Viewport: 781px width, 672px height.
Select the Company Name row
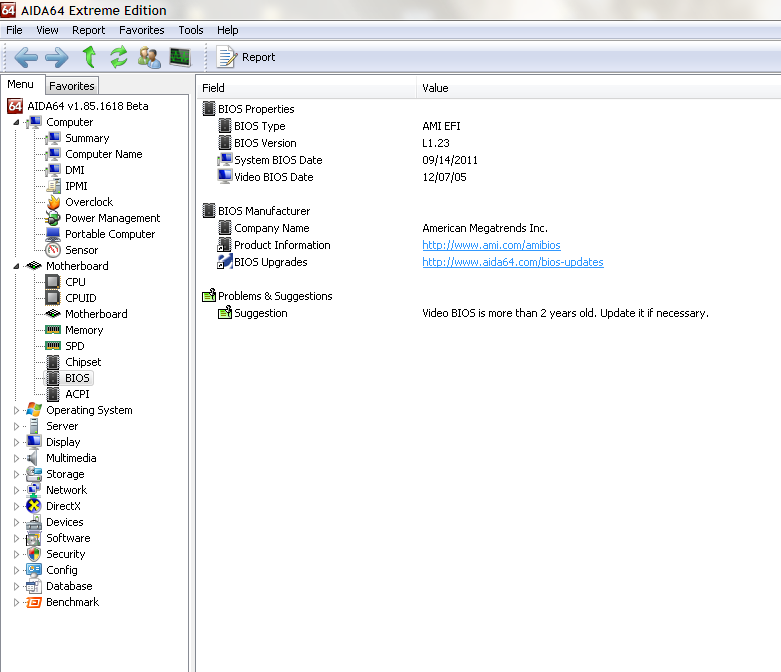(489, 228)
